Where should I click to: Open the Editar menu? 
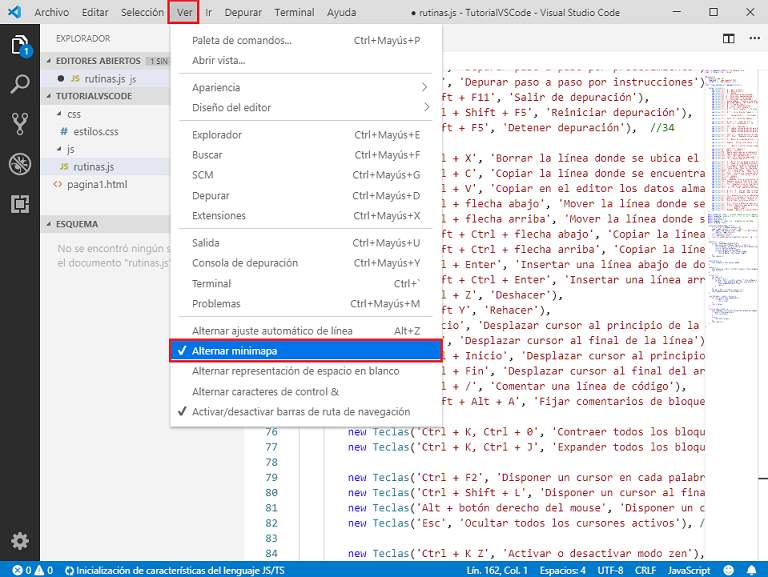[x=95, y=12]
